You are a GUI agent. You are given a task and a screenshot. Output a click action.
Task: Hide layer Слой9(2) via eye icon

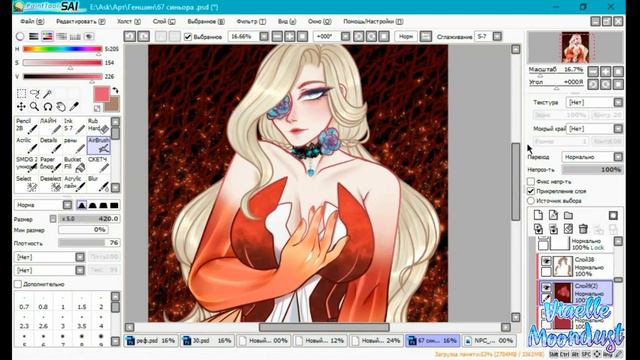pos(546,287)
